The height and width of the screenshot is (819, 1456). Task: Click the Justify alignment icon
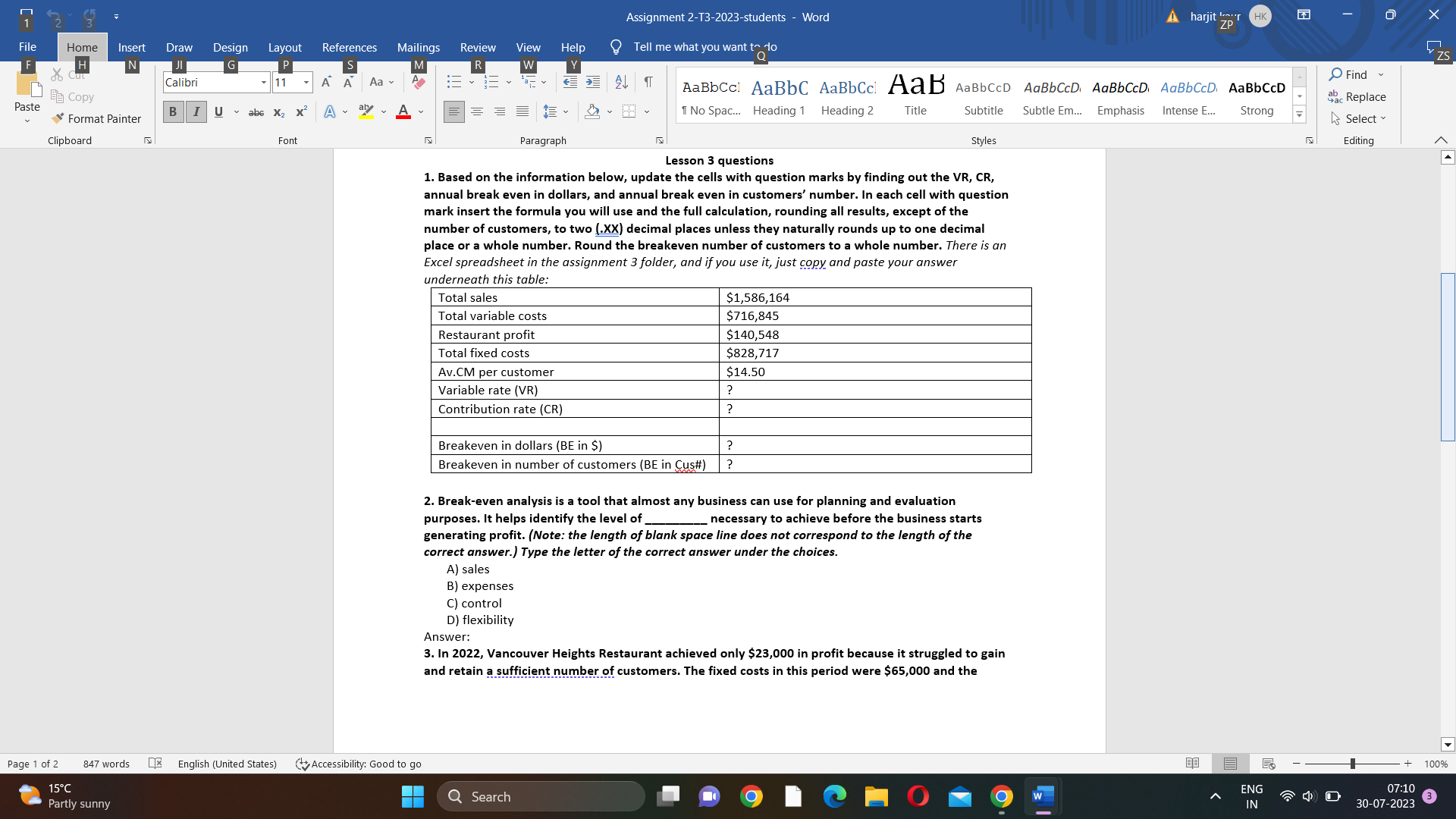[522, 112]
